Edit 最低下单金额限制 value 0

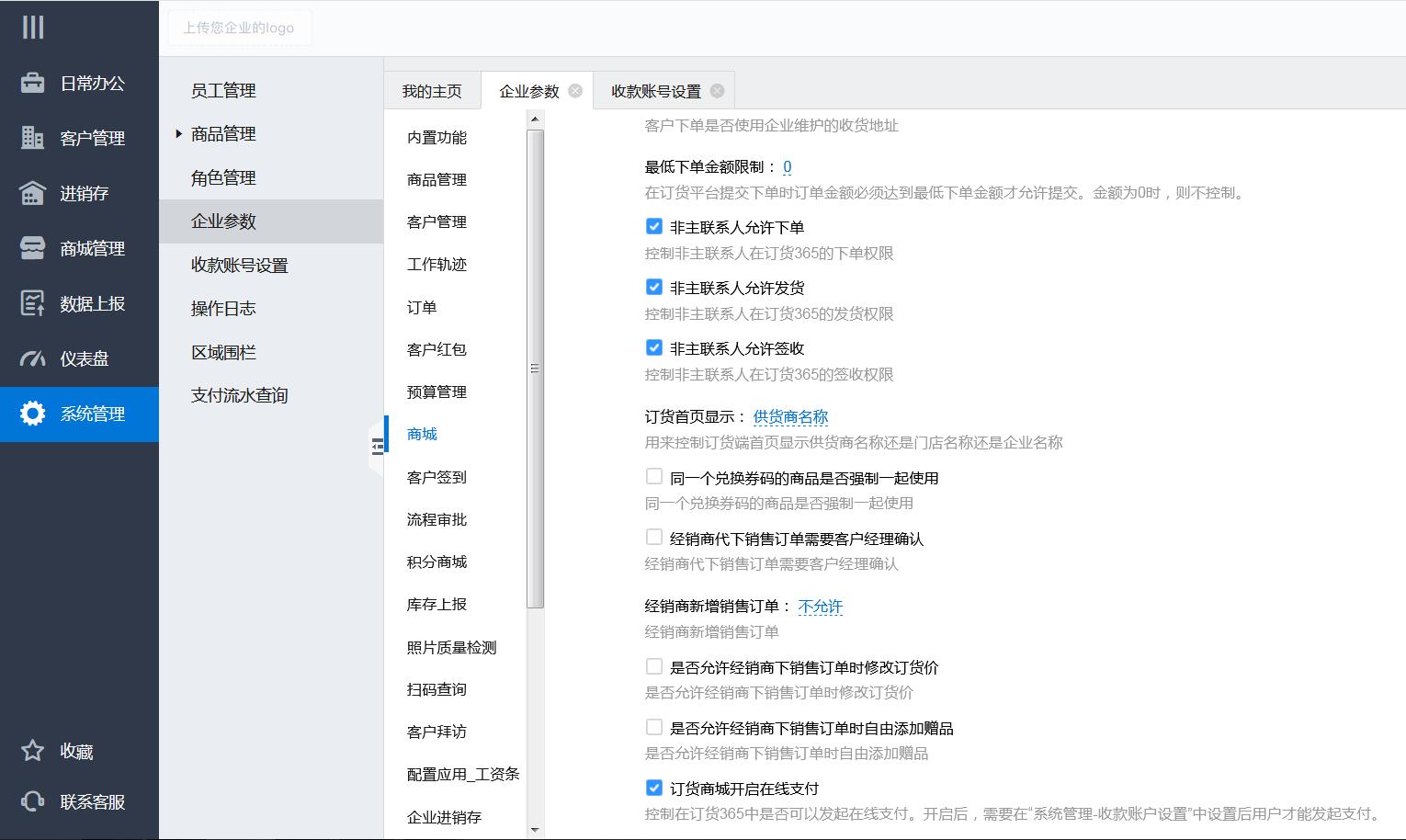point(788,167)
